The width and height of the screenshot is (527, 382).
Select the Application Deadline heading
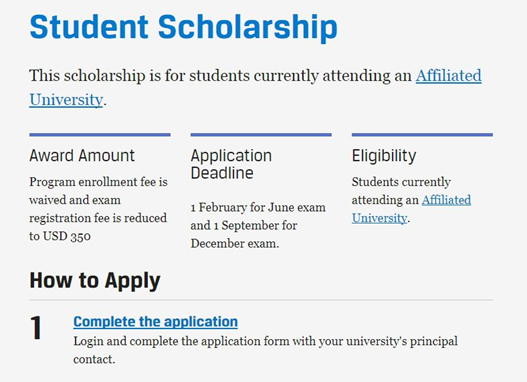(231, 164)
